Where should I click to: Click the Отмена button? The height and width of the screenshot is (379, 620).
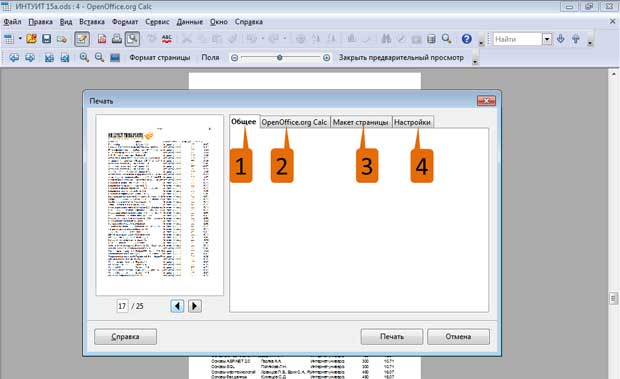(x=458, y=337)
